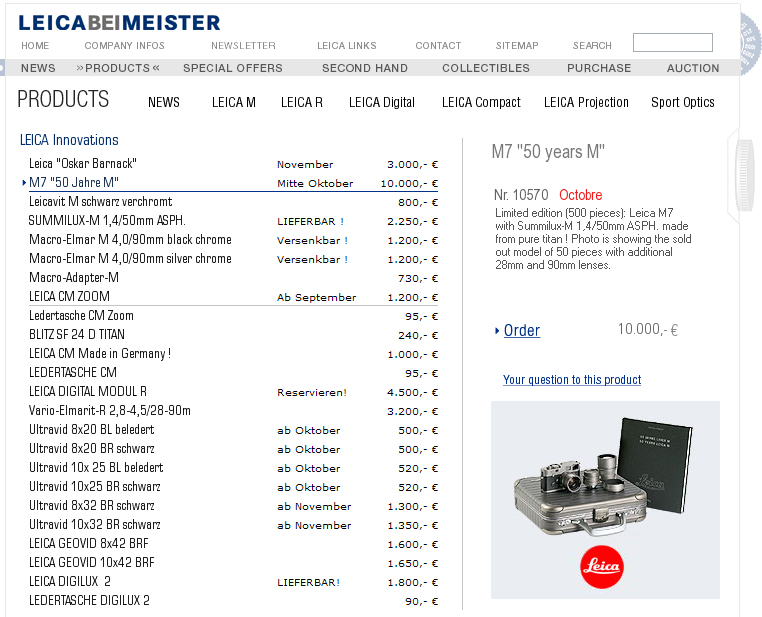This screenshot has height=617, width=762.
Task: Click the Leica Bei Meister site logo
Action: pos(120,22)
